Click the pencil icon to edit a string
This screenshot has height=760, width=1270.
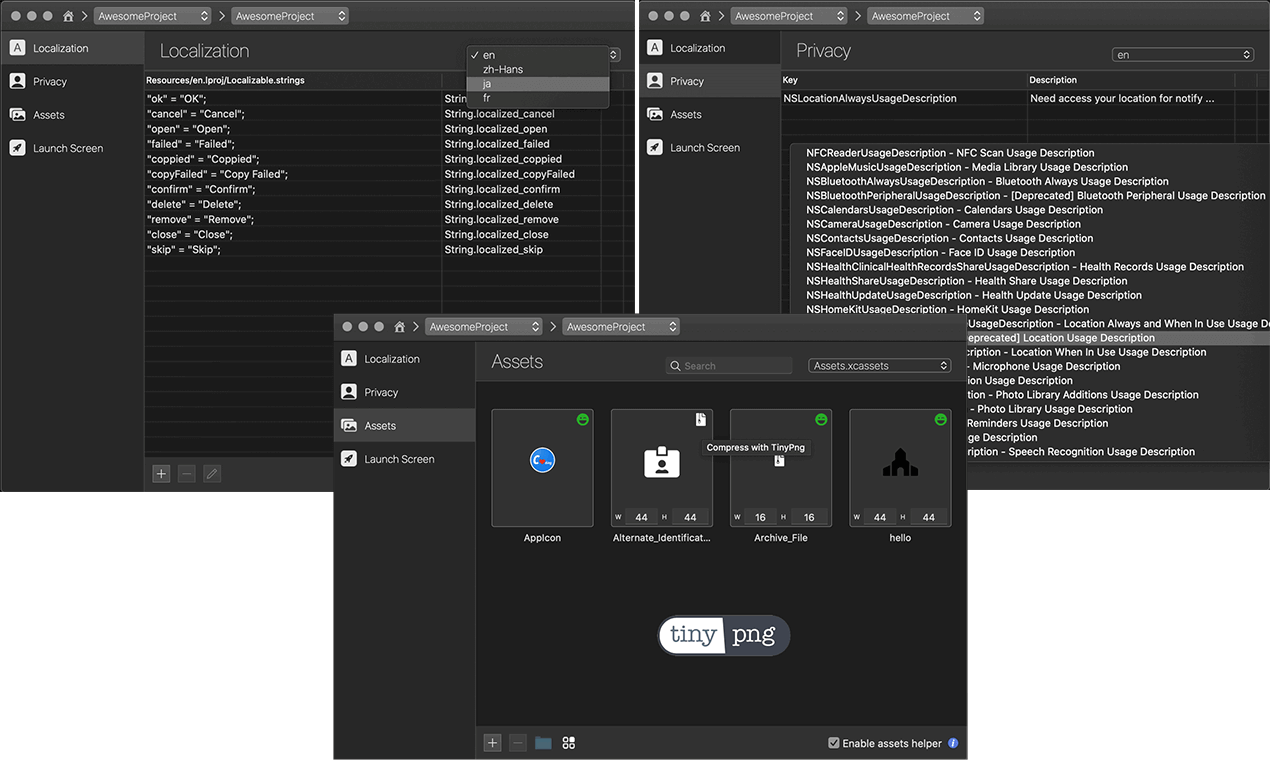click(211, 473)
